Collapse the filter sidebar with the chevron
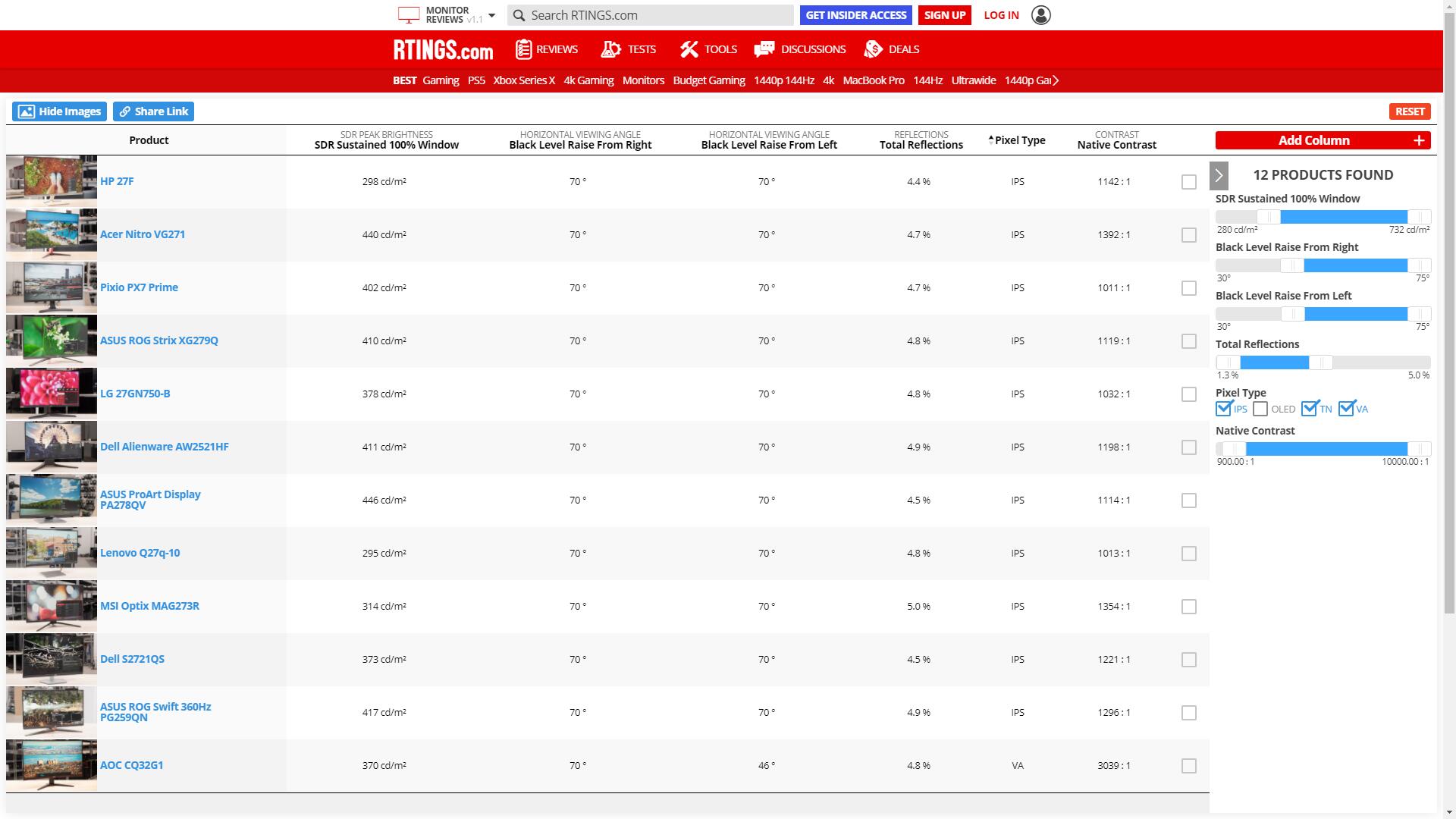 tap(1219, 175)
